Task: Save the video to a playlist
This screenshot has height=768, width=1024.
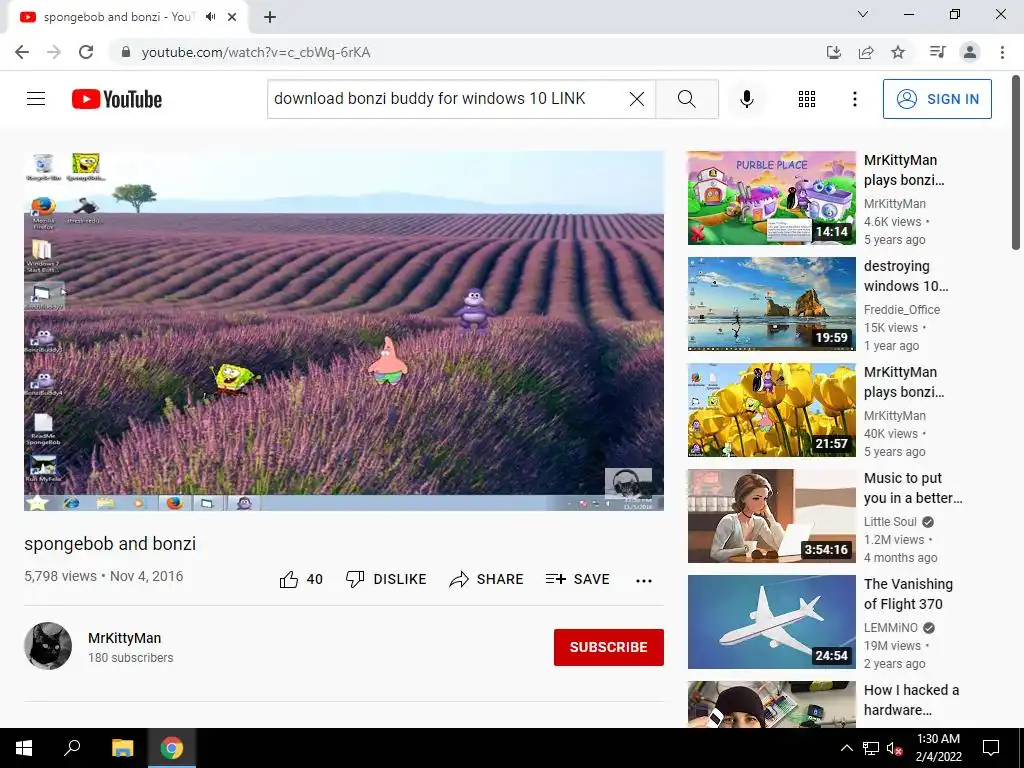Action: 578,579
